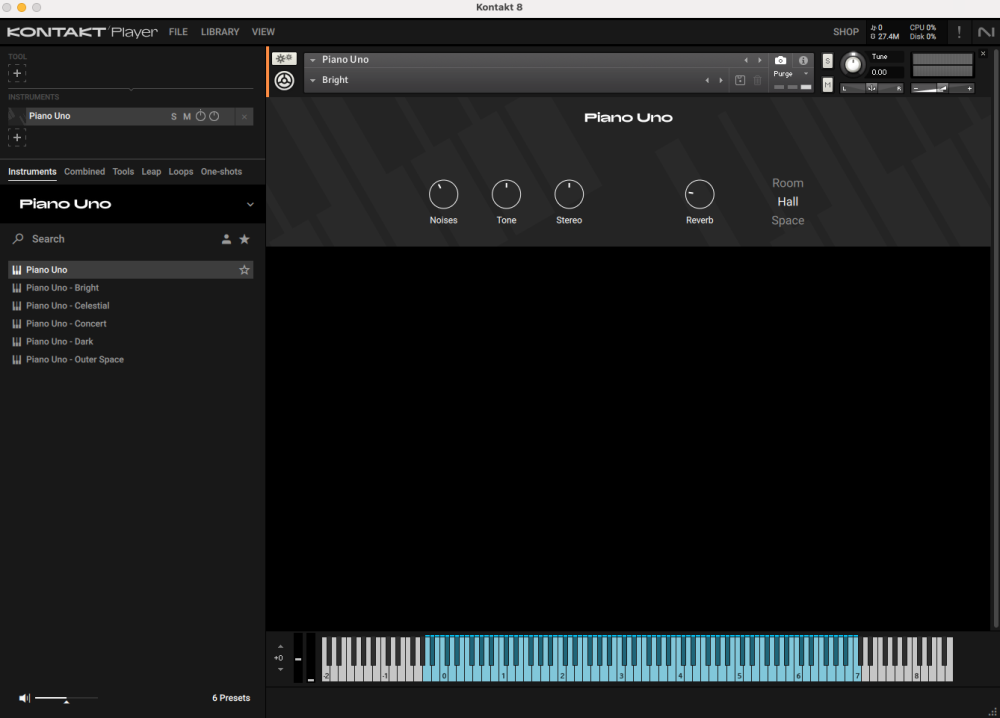Adjust the L/R pan slider
1000x718 pixels.
click(872, 88)
